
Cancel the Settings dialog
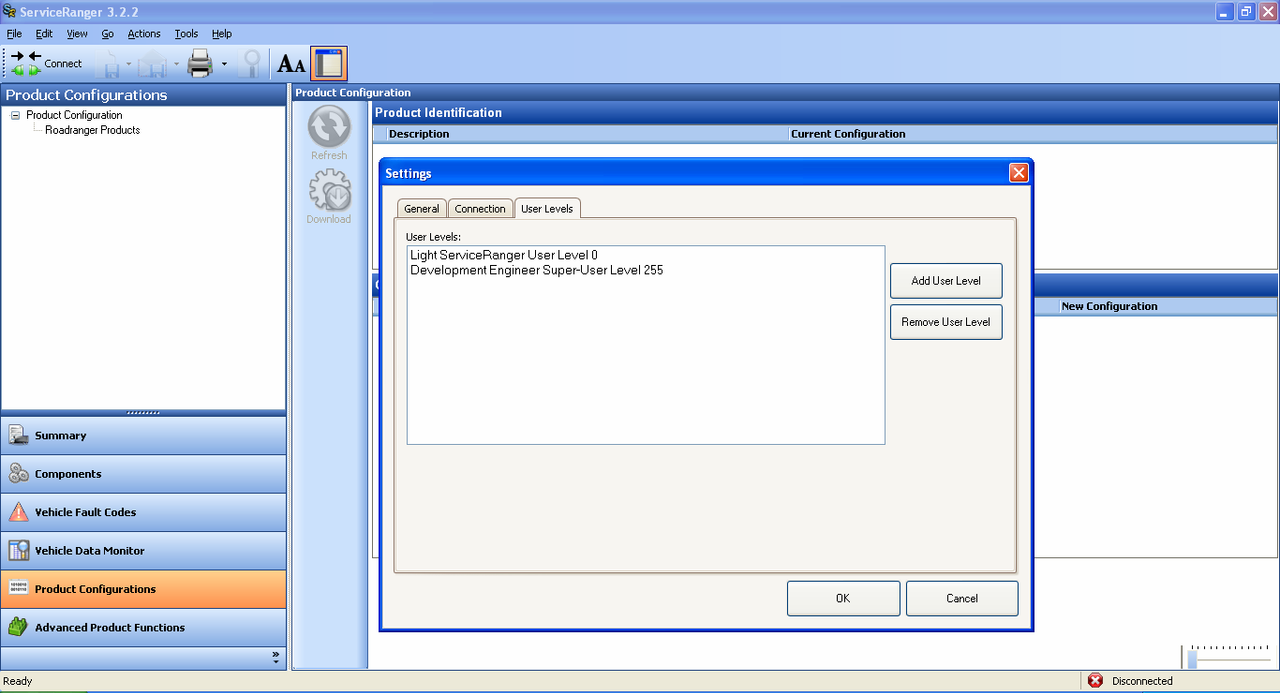pos(962,598)
